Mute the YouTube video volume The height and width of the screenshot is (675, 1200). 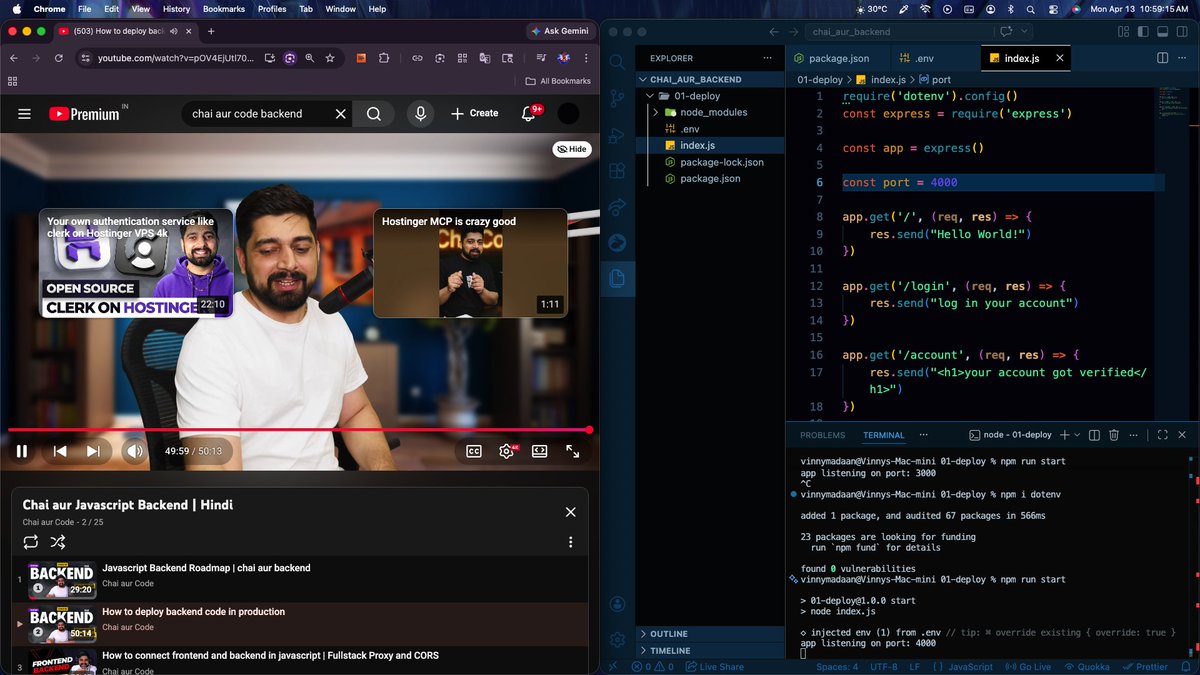(134, 451)
